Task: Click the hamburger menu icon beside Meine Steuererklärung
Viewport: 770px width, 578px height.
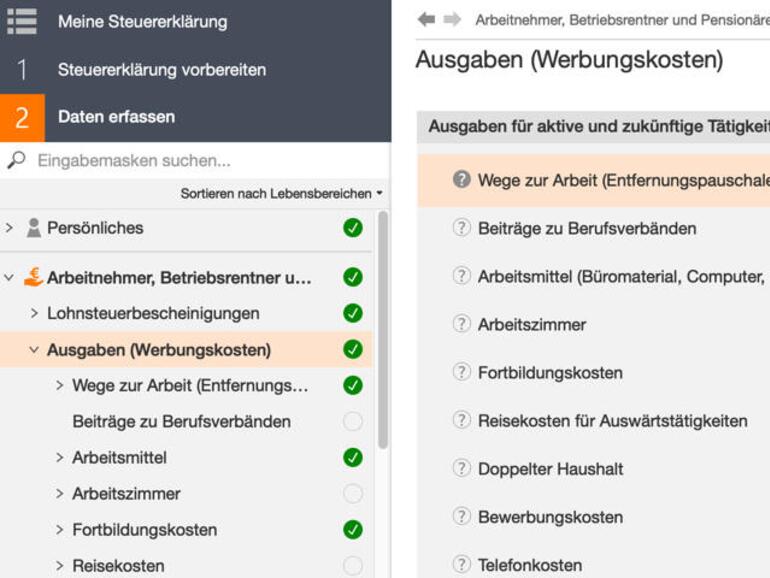Action: point(21,21)
